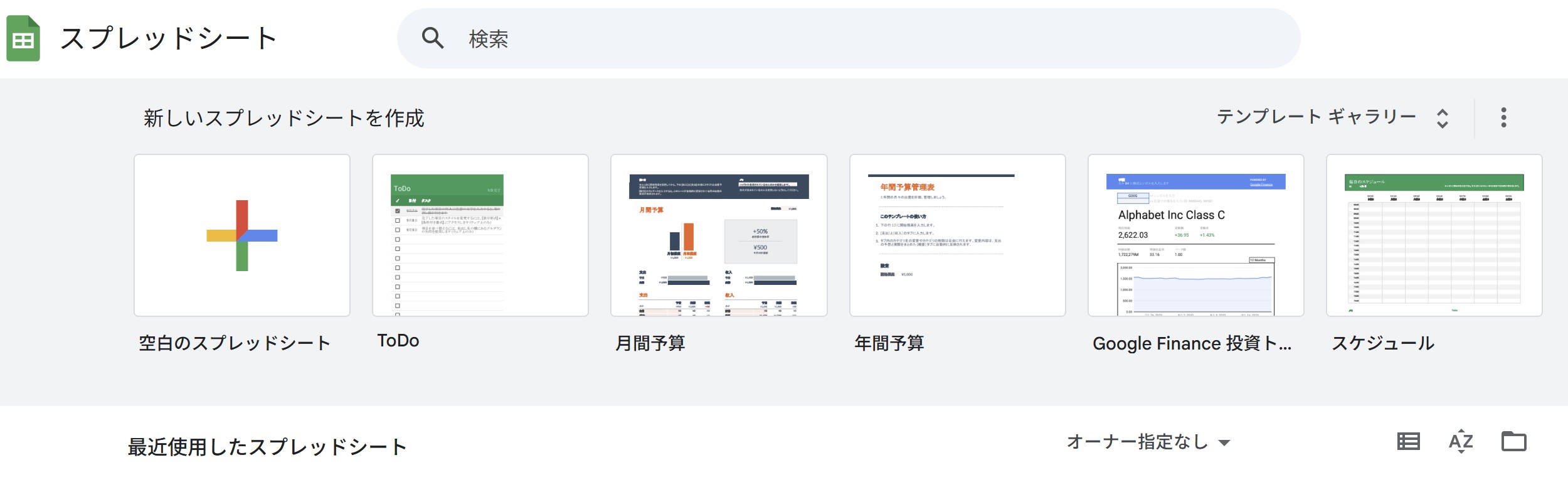The height and width of the screenshot is (487, 1568).
Task: Click the テンプレート ギャラリー button
Action: 1316,117
